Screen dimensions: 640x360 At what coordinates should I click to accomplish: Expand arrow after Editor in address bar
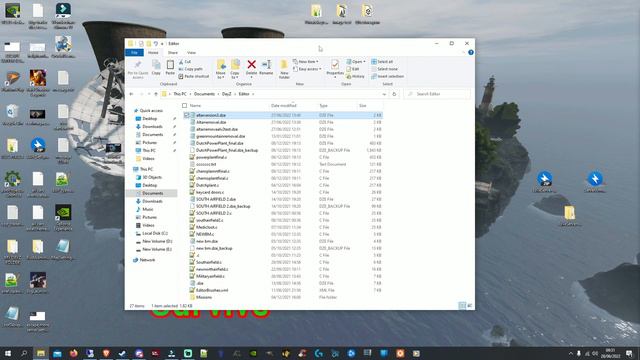[x=253, y=94]
